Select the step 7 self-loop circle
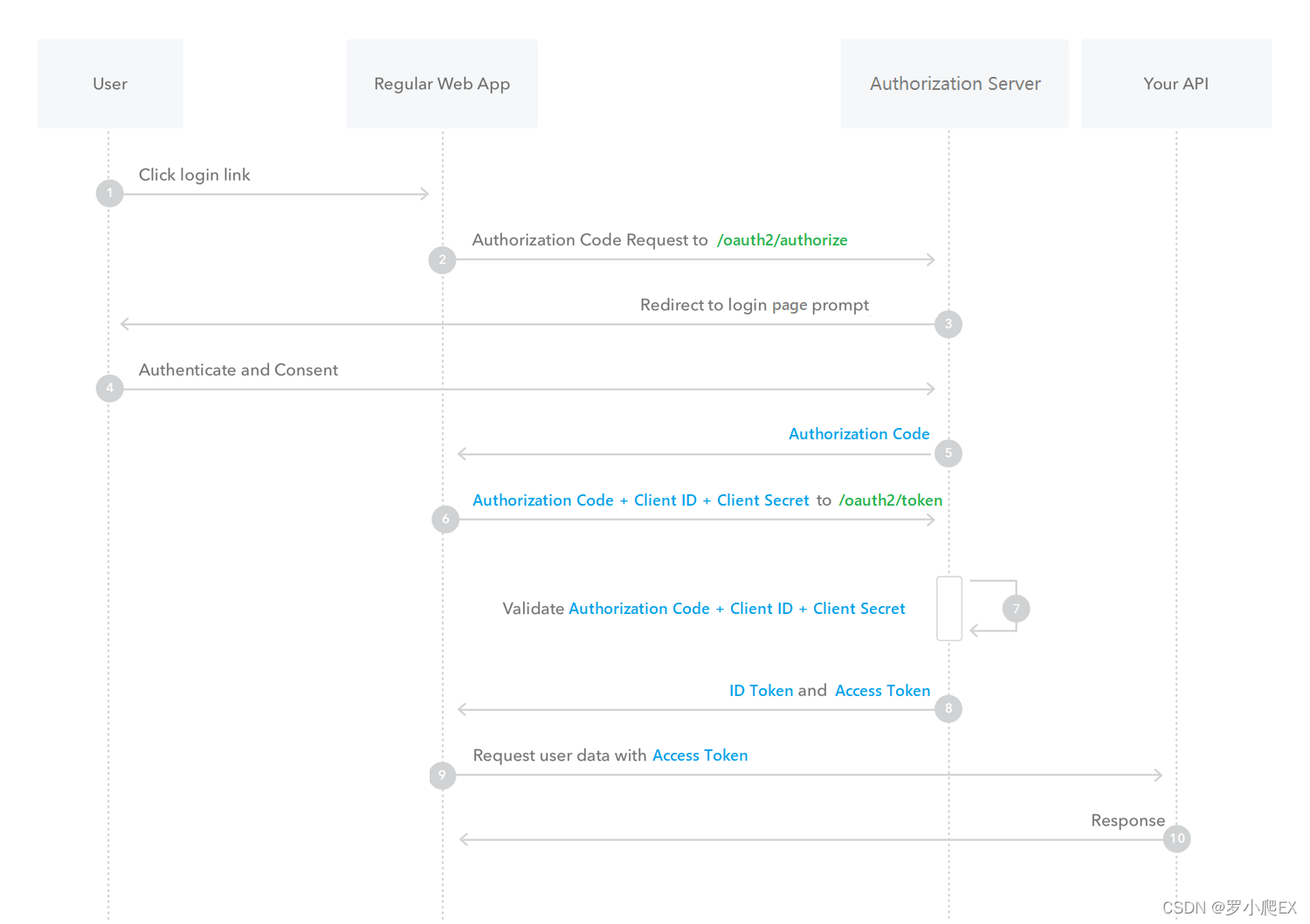Screen dimensions: 1310x924 1016,609
